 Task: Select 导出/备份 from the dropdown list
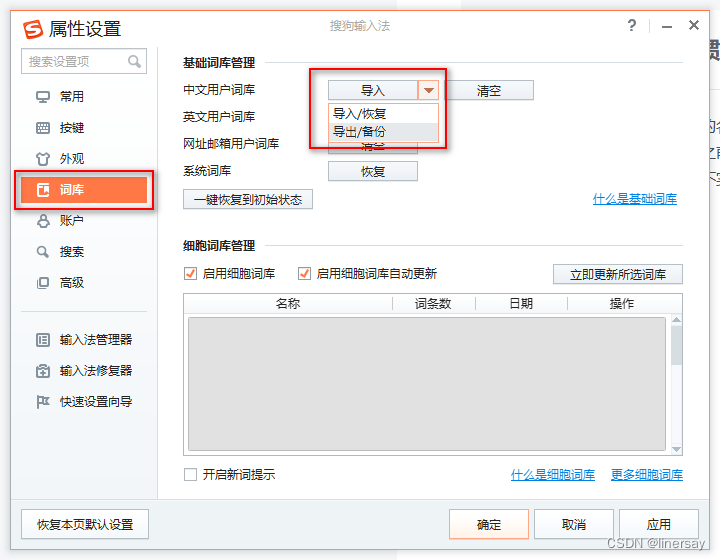[x=383, y=132]
